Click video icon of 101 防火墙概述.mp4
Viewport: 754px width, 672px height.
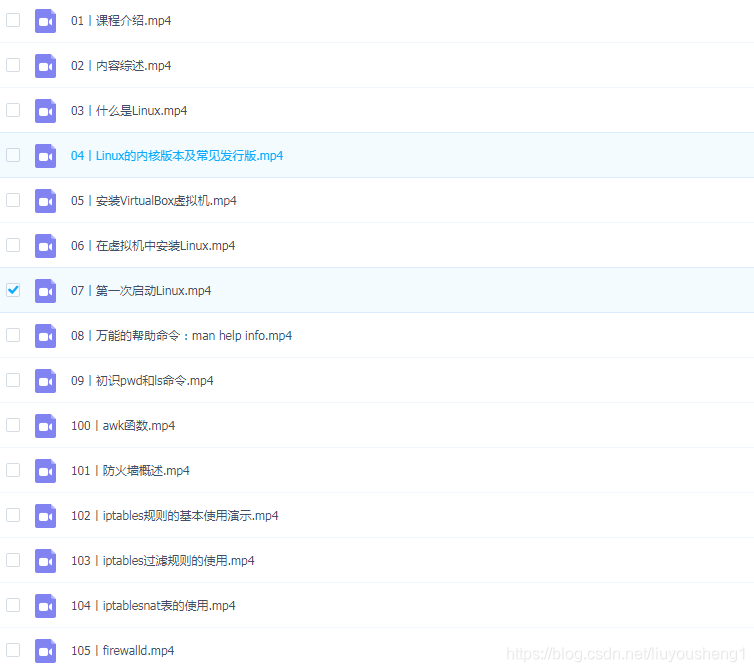point(45,471)
